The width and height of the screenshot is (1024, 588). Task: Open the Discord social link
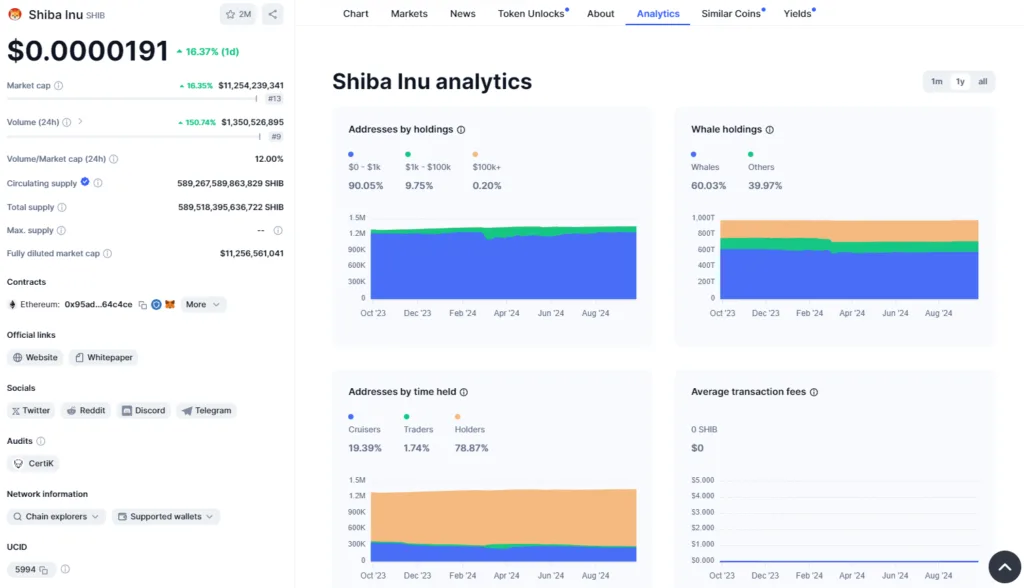(x=144, y=410)
